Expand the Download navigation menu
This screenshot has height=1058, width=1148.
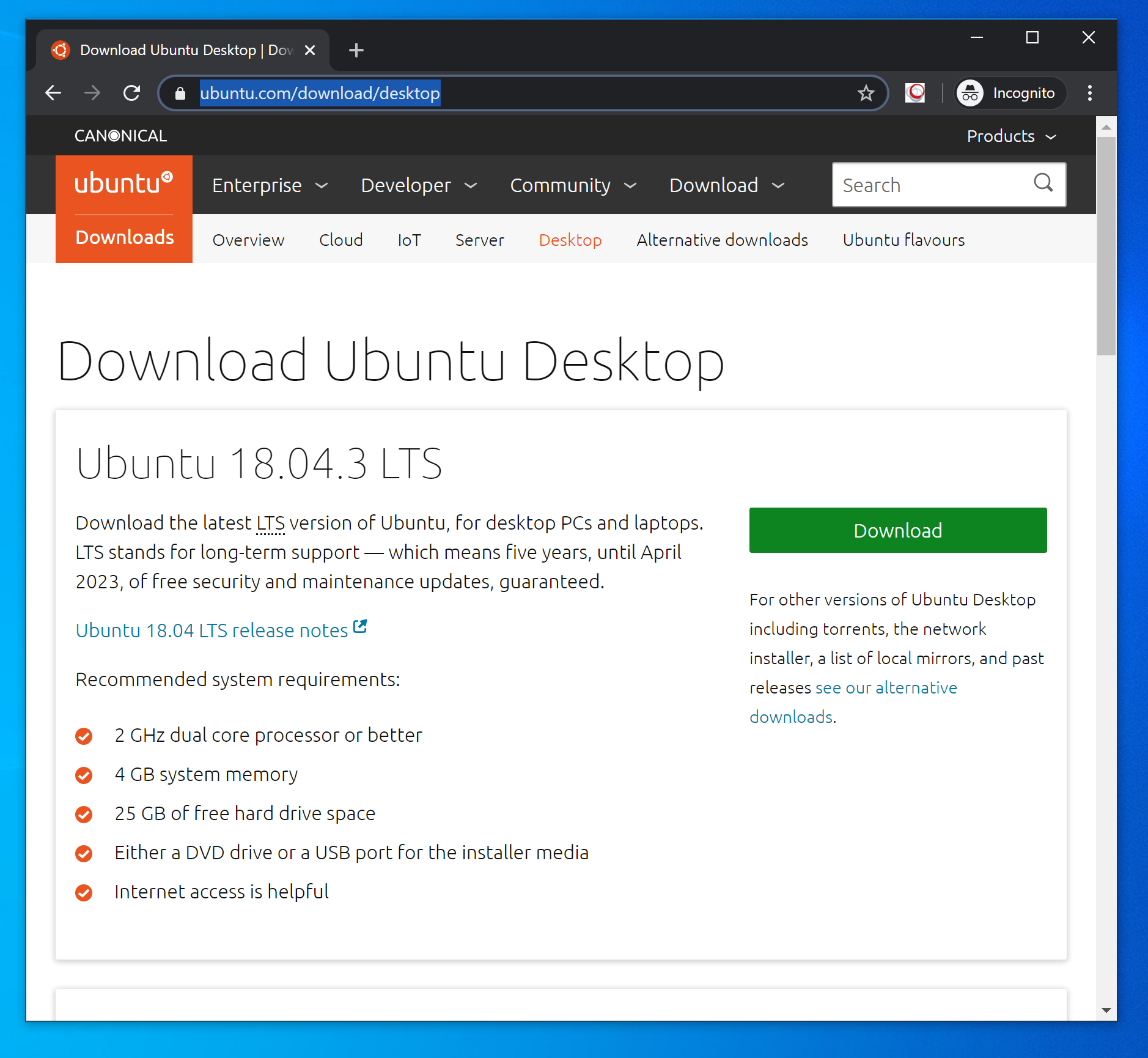click(727, 185)
